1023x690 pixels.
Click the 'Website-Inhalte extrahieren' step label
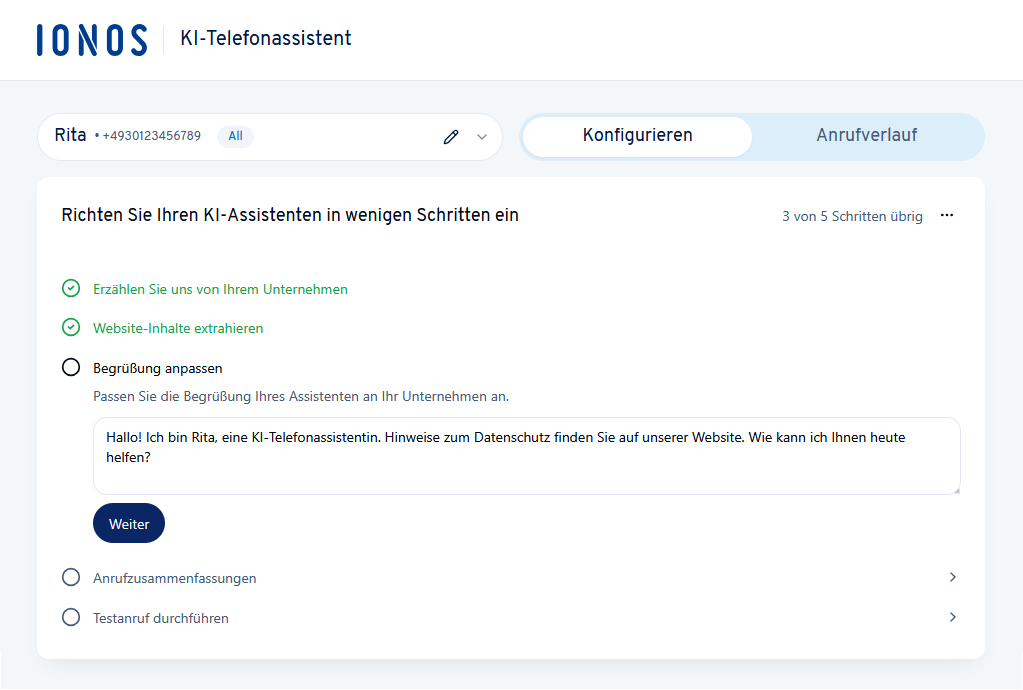point(176,327)
